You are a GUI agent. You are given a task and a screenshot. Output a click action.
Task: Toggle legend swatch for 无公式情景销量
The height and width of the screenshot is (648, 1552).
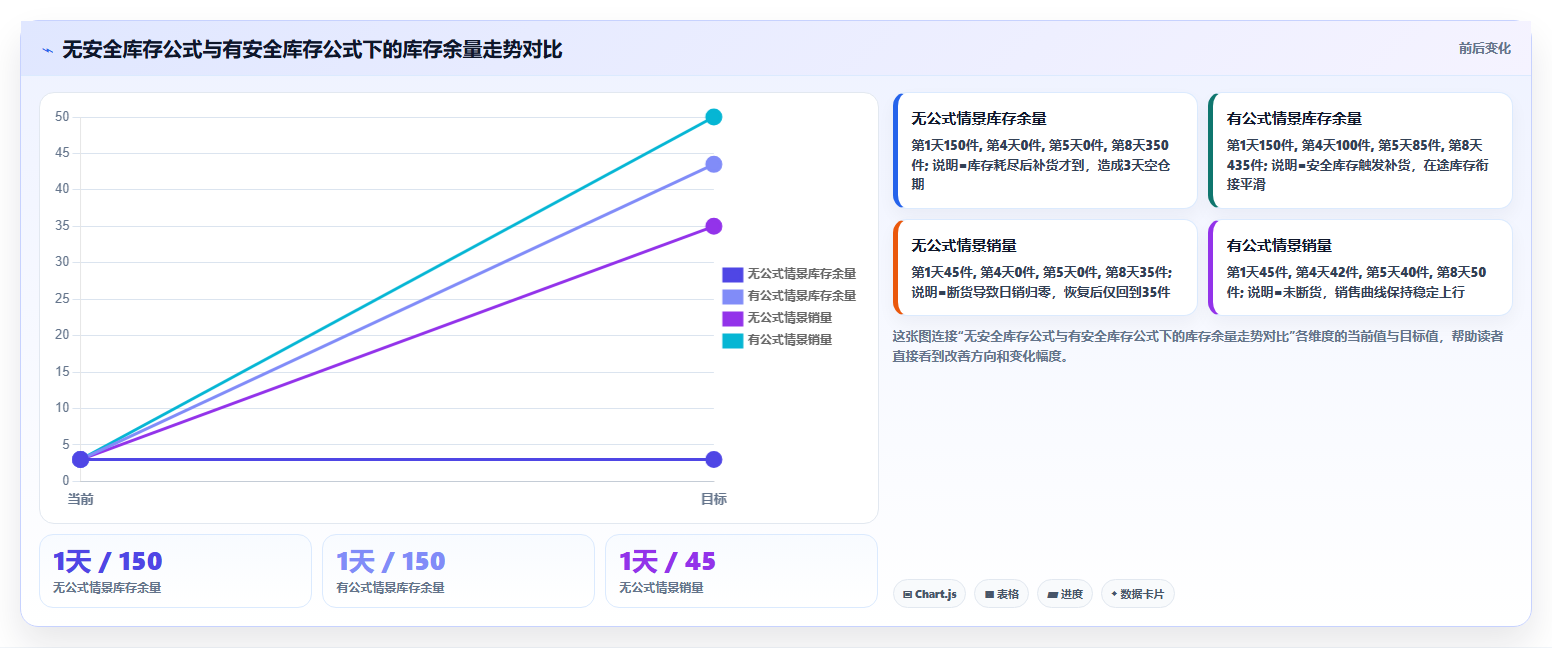tap(732, 318)
